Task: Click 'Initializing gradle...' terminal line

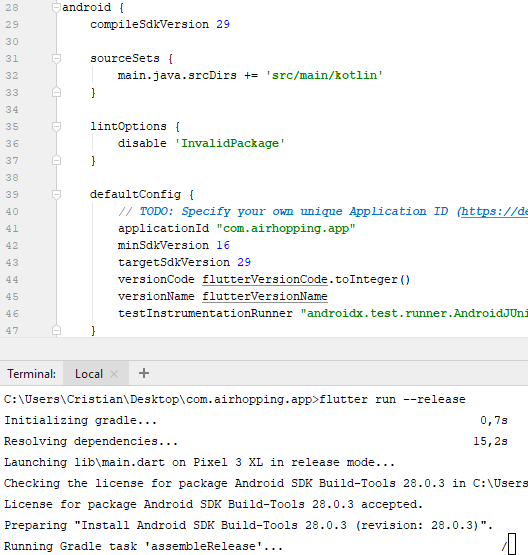Action: coord(80,420)
